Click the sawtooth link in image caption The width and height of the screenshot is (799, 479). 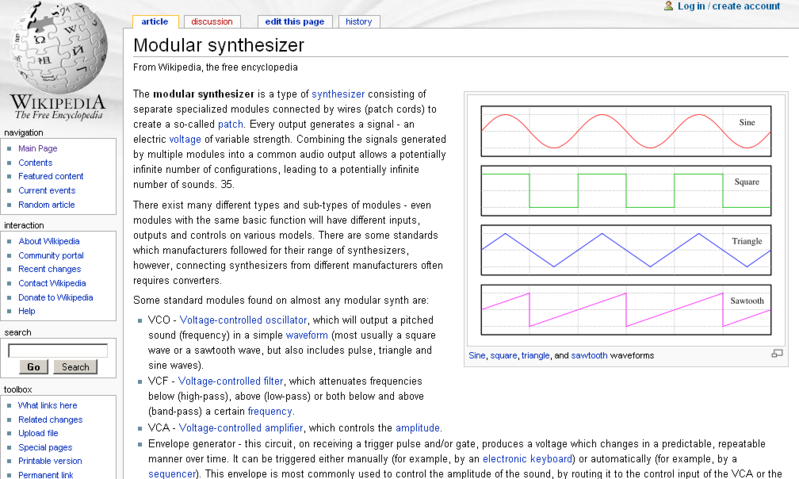[589, 355]
